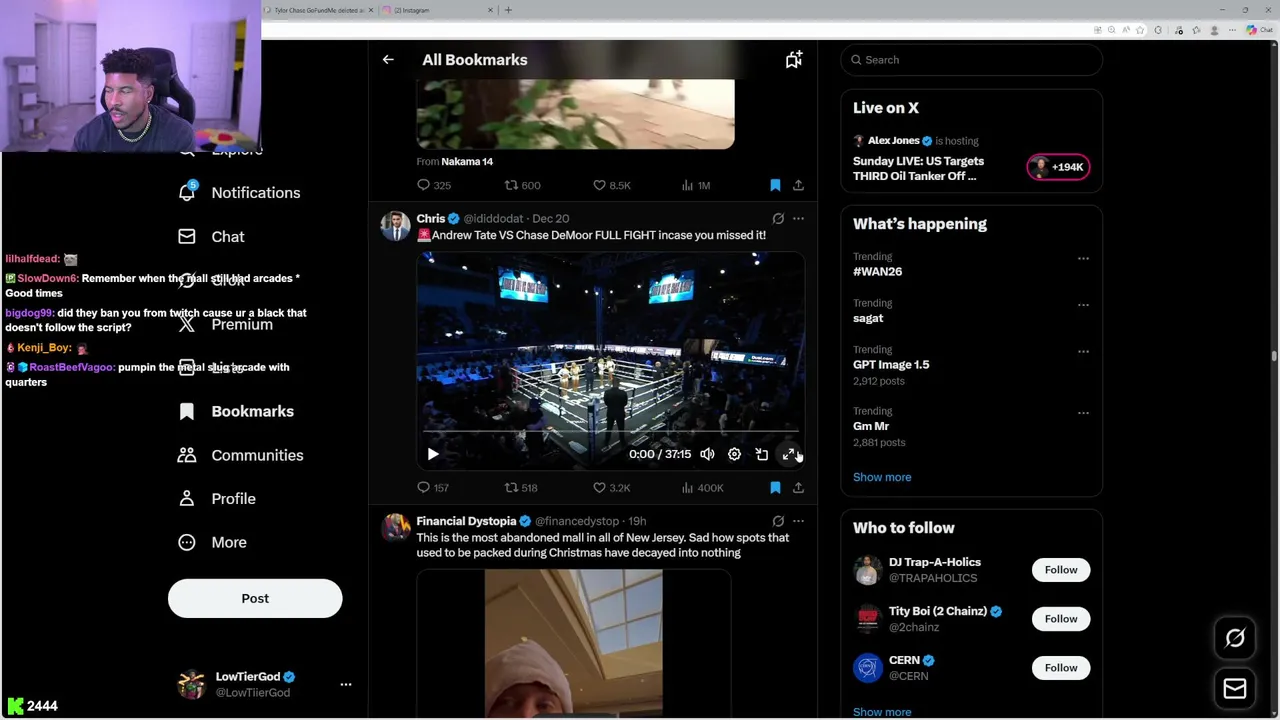View analytics of Chris's post 400K views
The height and width of the screenshot is (720, 1280).
[702, 488]
